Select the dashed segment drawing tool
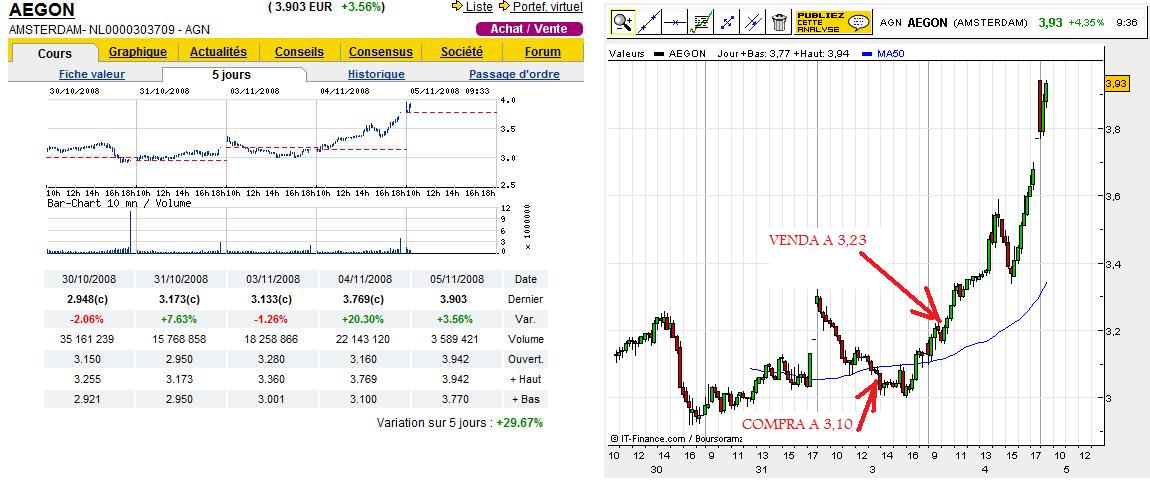This screenshot has width=1150, height=480. point(727,22)
